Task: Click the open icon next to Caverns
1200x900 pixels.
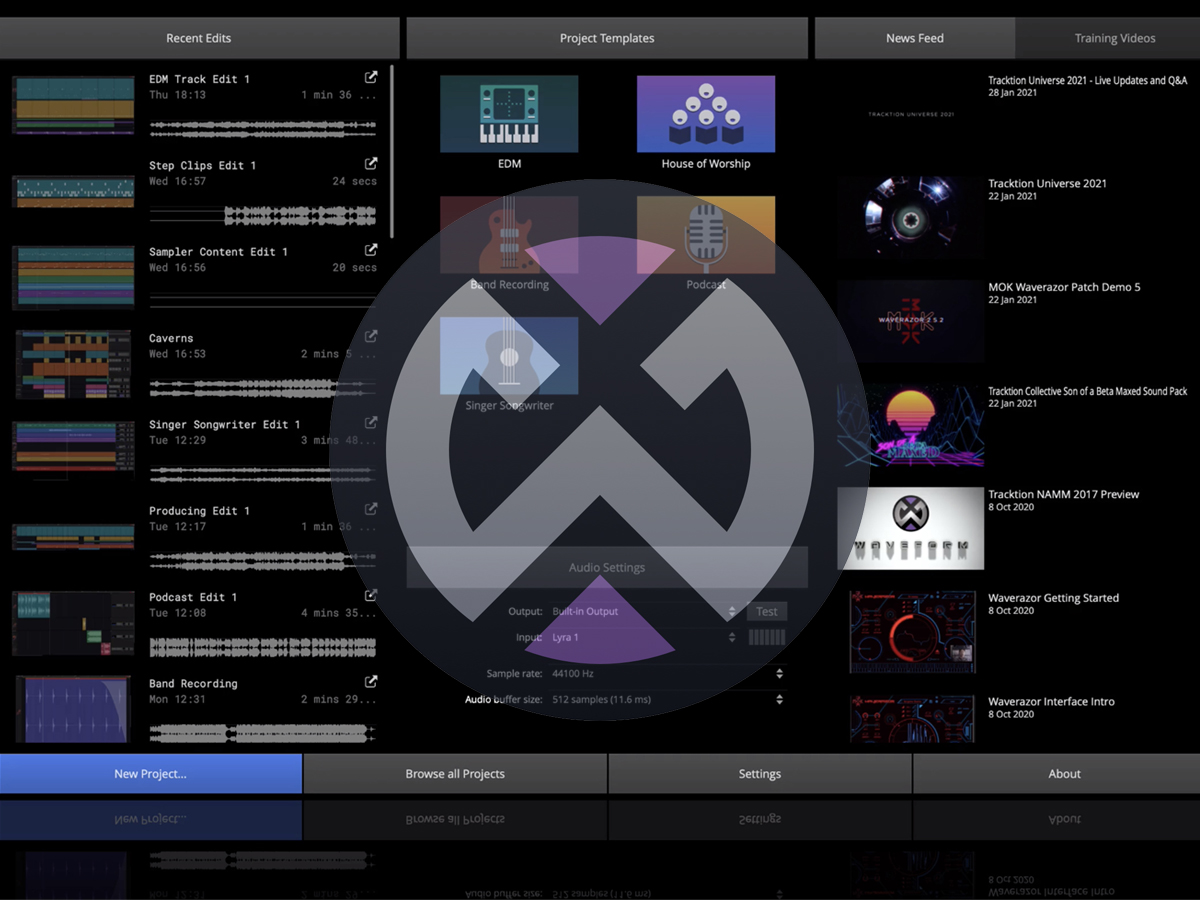Action: (x=370, y=335)
